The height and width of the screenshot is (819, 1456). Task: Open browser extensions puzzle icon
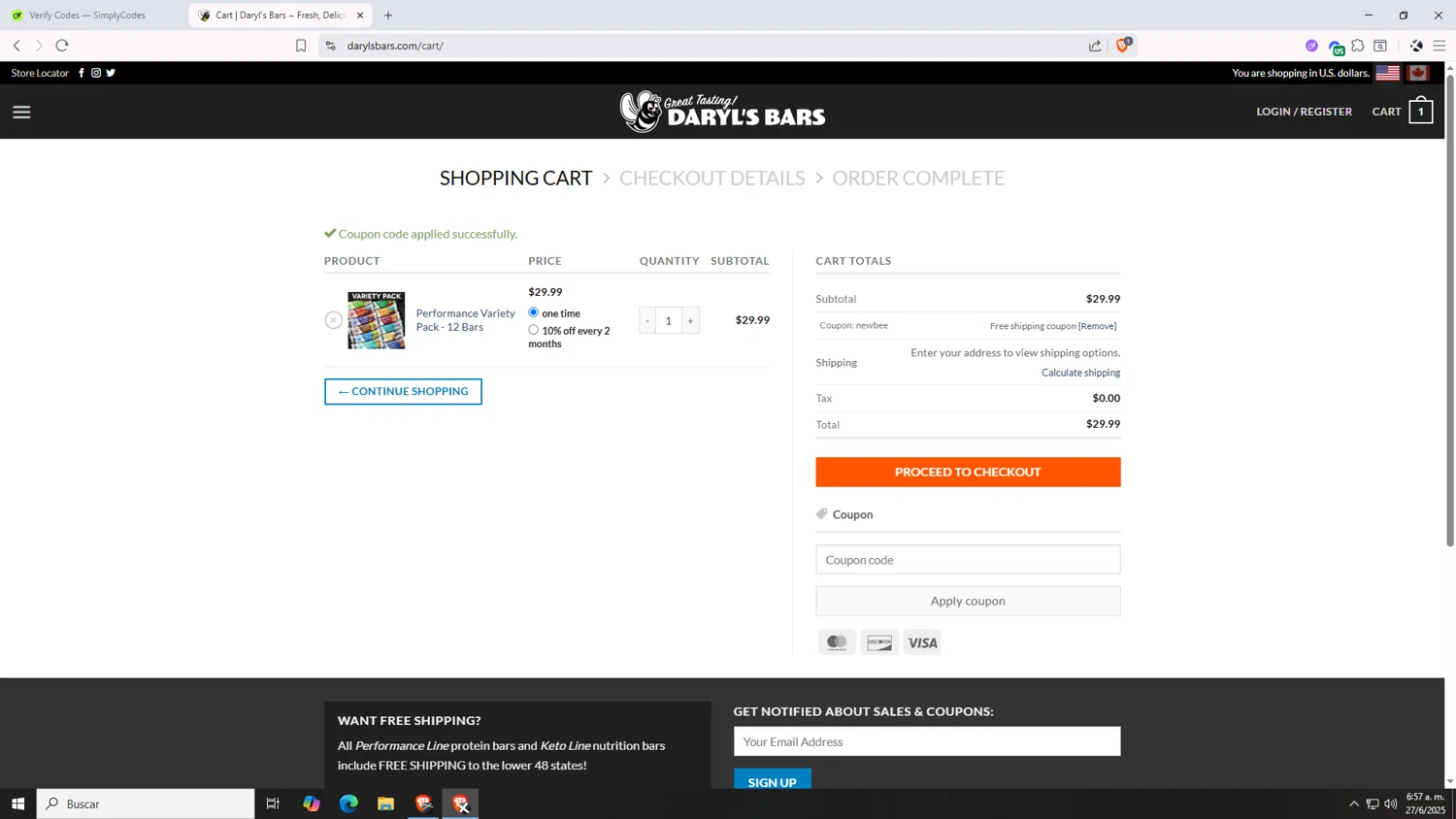coord(1358,46)
